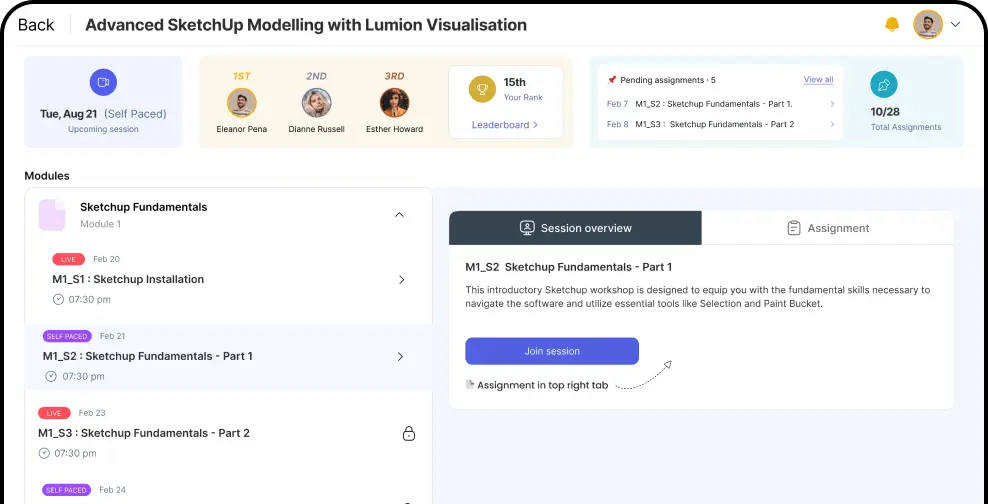
Task: Click the SELF PACED badge dated Feb 24
Action: click(x=67, y=490)
